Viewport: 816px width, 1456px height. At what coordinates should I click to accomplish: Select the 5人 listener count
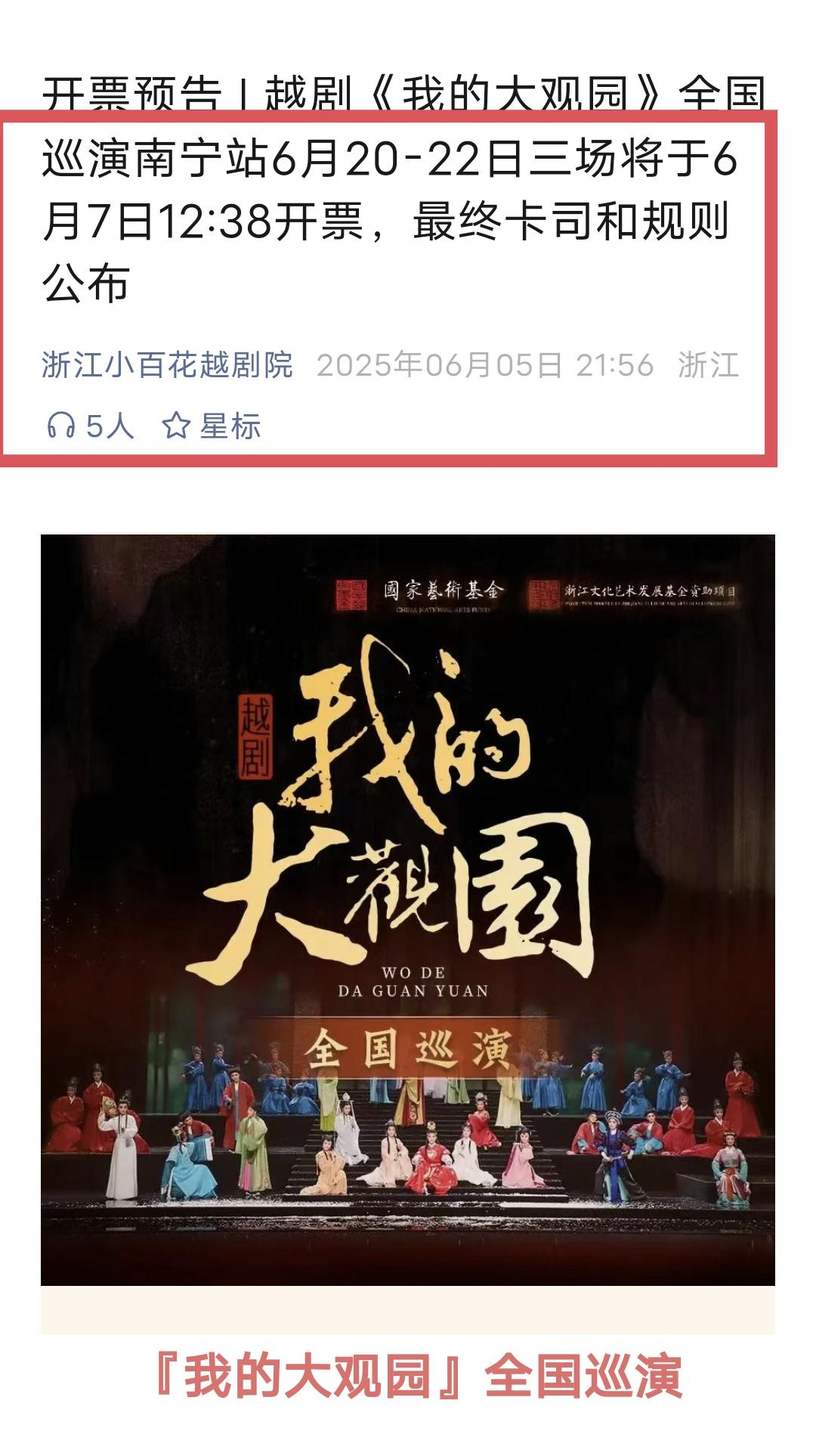pos(110,426)
